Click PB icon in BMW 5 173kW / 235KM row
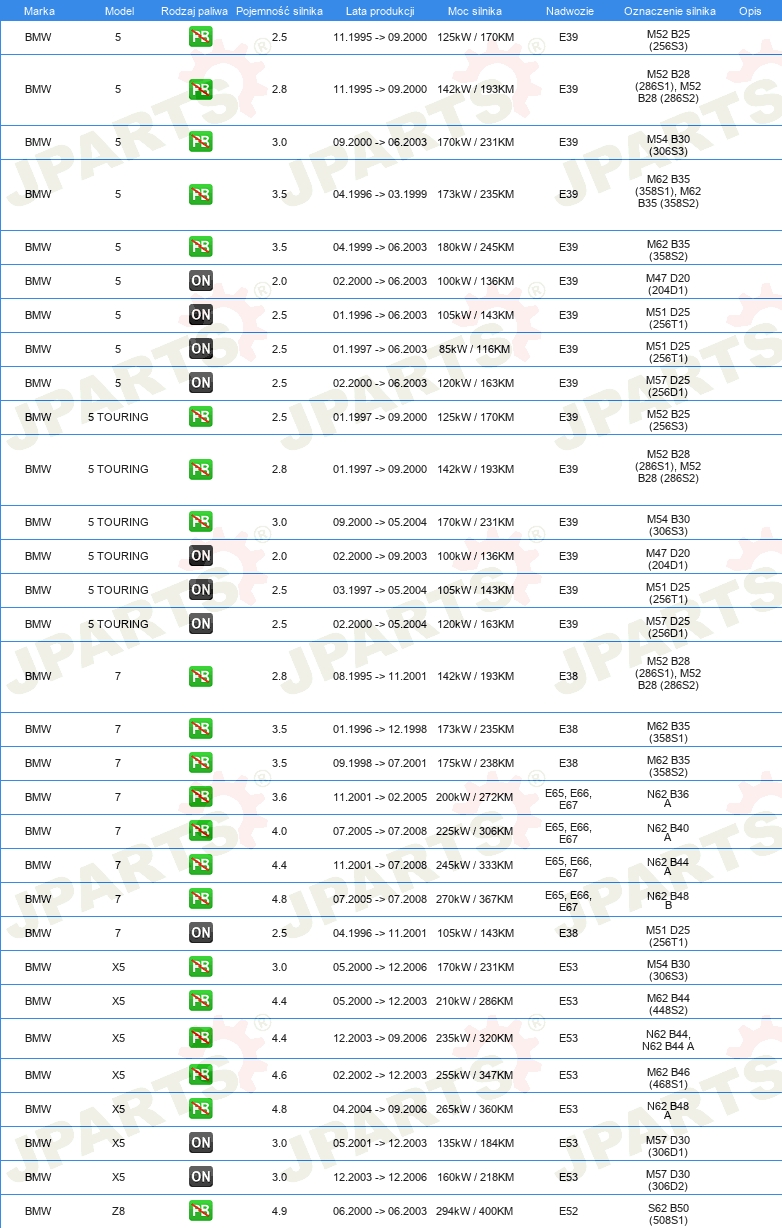 (x=201, y=194)
